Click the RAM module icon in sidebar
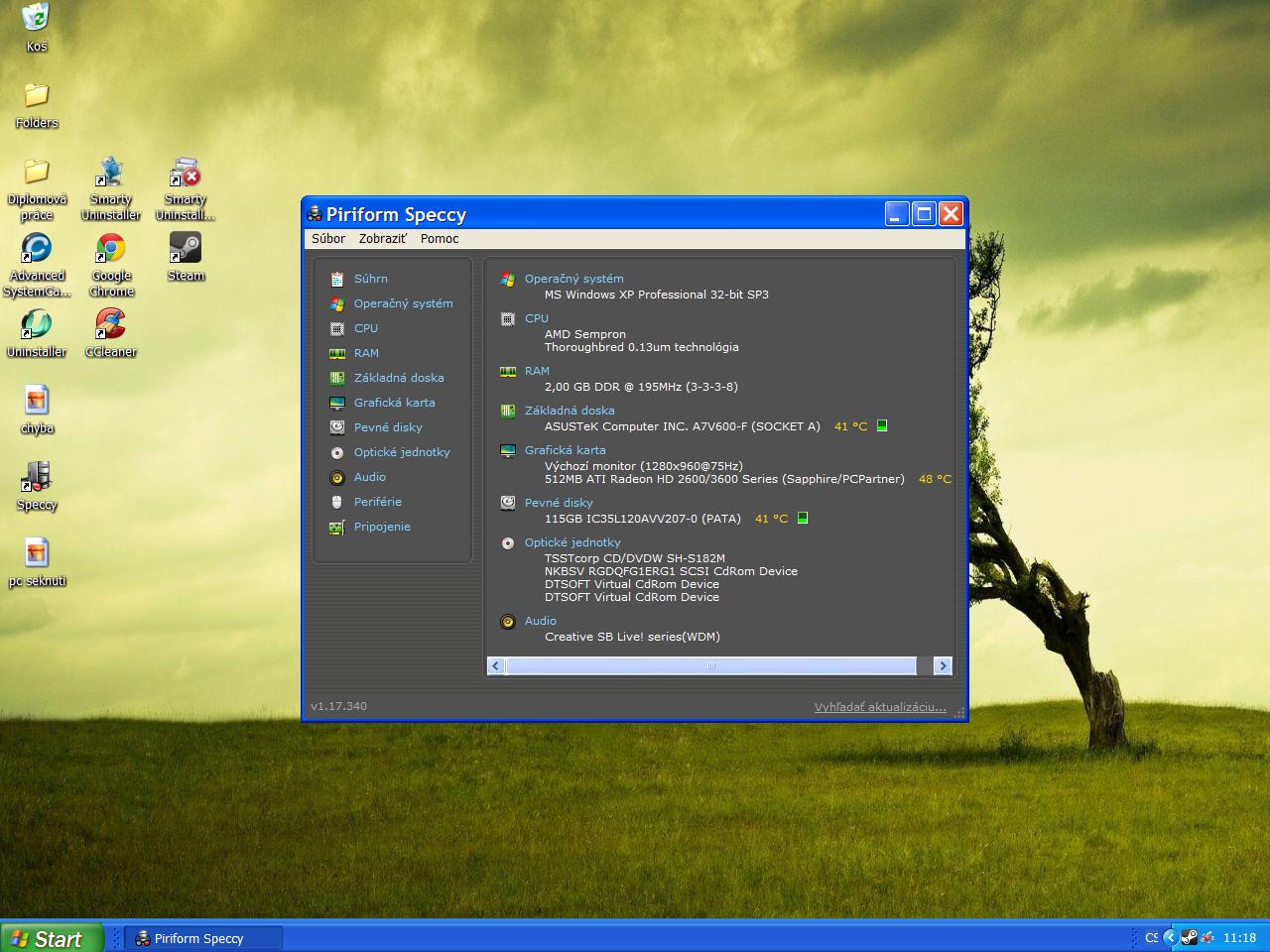Screen dimensions: 1270x952 coord(337,353)
